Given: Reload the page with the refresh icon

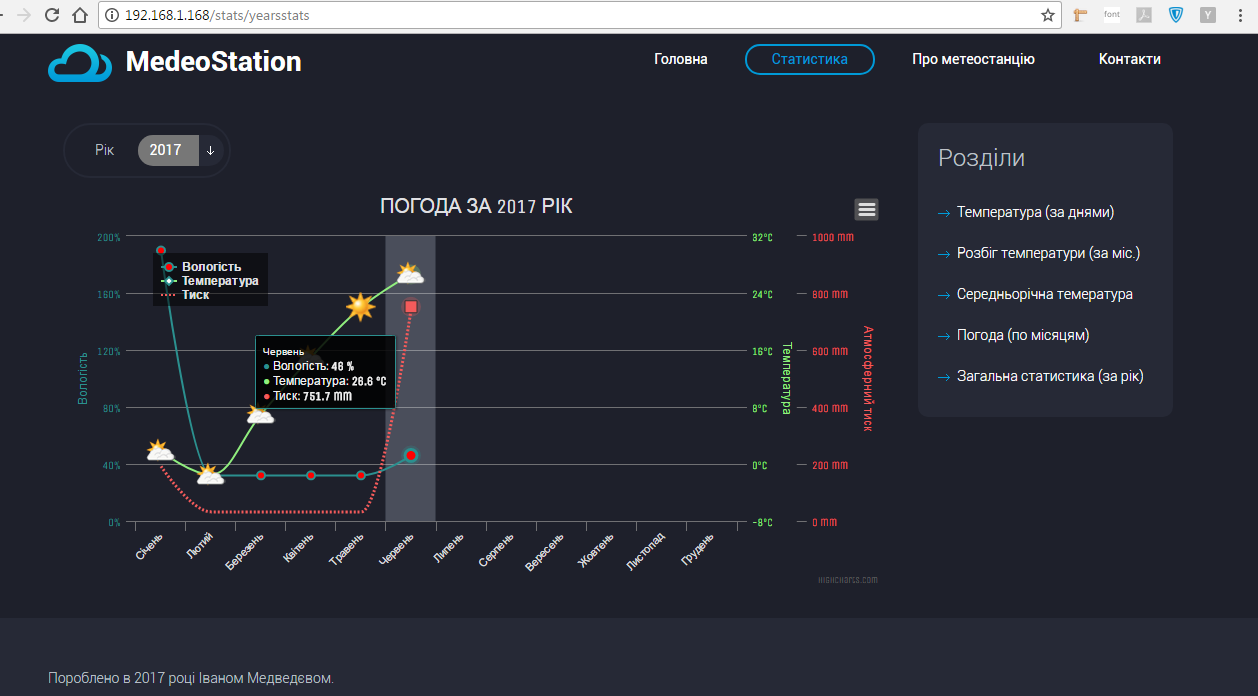Looking at the screenshot, I should [52, 15].
